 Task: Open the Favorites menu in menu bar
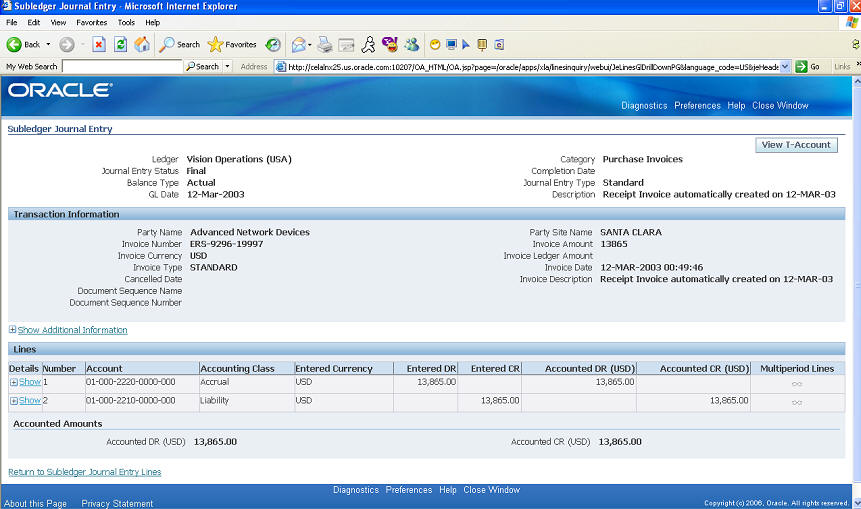91,22
